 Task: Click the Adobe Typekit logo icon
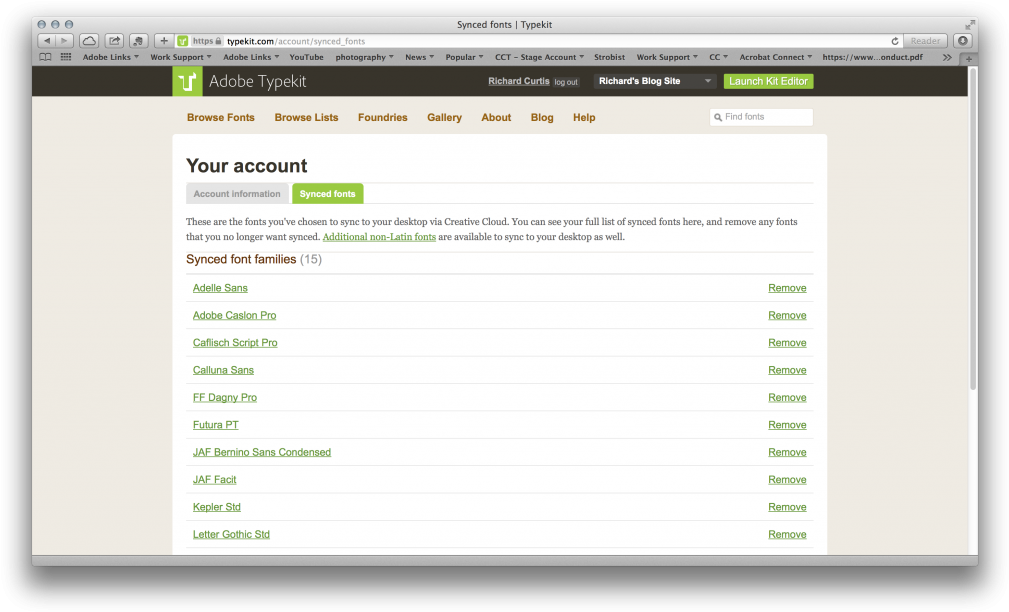187,81
